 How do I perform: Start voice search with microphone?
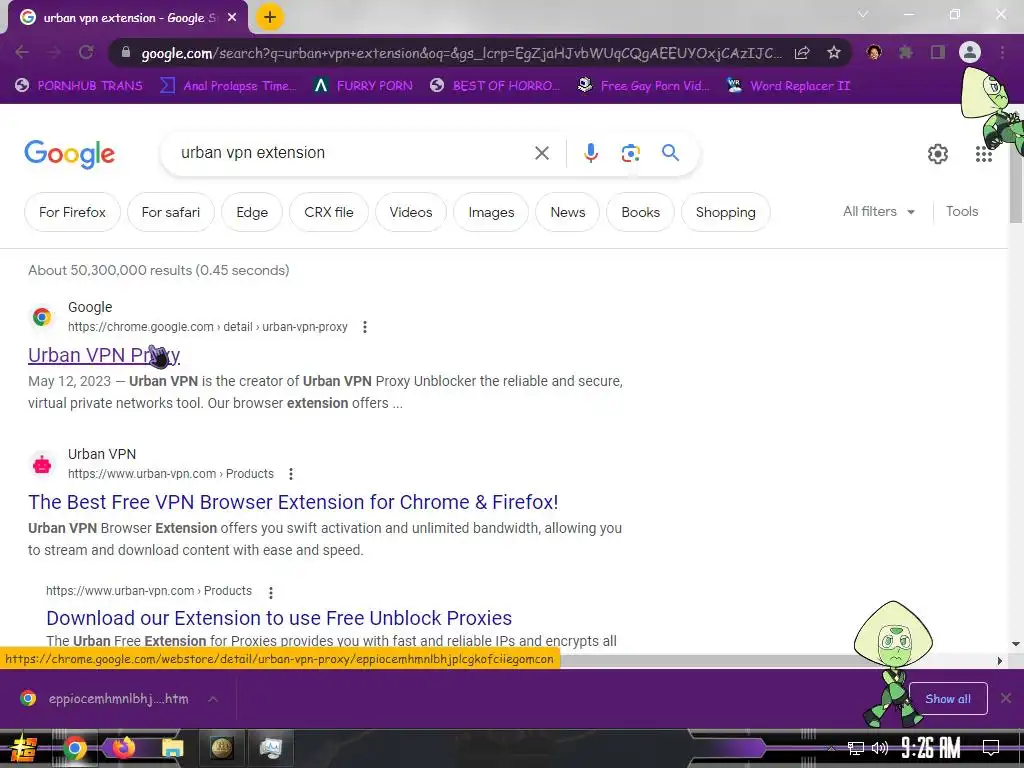[x=590, y=153]
